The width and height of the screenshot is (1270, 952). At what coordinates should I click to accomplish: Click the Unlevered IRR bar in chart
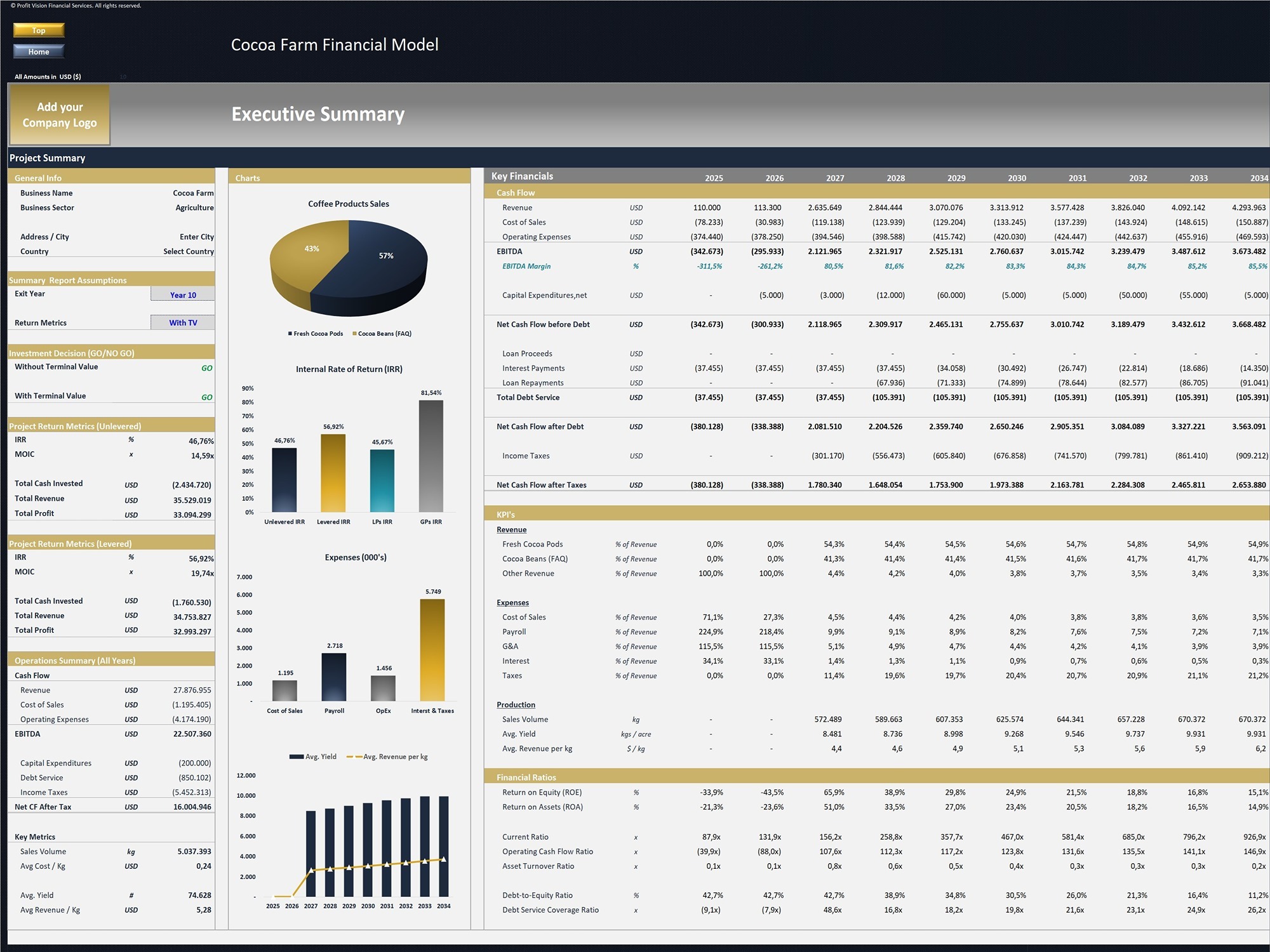click(x=284, y=480)
